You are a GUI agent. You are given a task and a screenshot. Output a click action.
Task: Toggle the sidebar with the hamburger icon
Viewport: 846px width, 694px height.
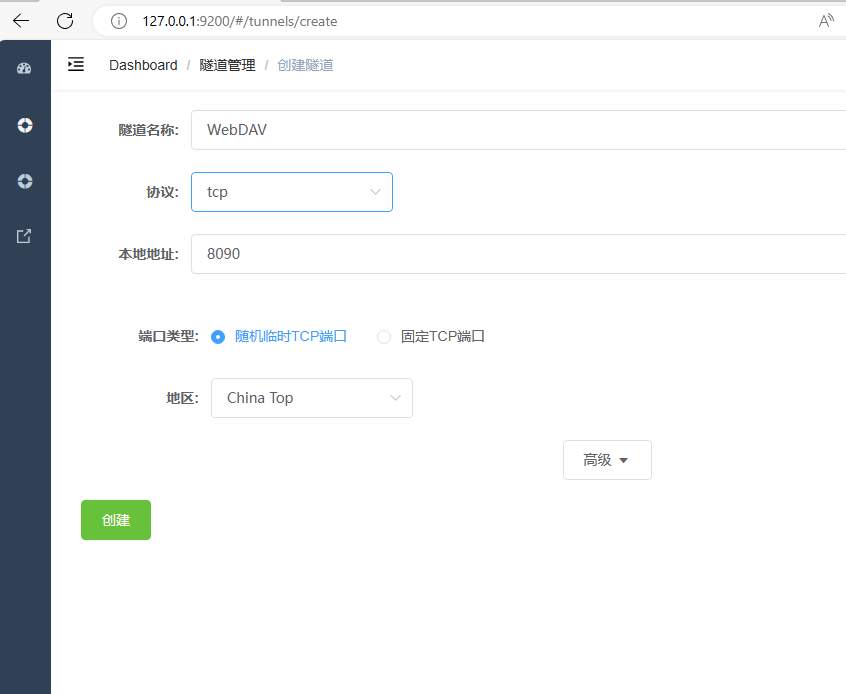[76, 65]
